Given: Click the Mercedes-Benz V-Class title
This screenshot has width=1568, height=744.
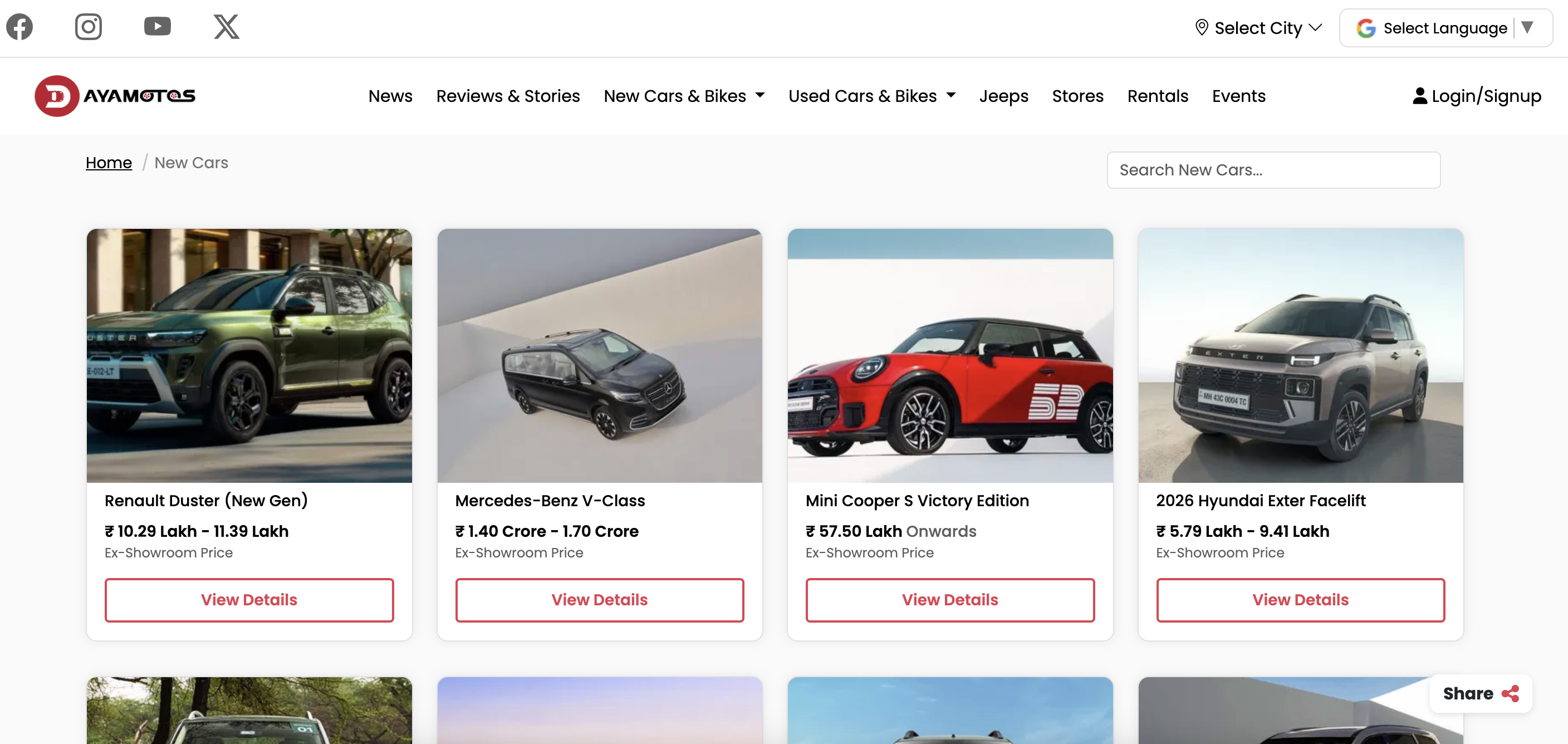Looking at the screenshot, I should pos(550,501).
